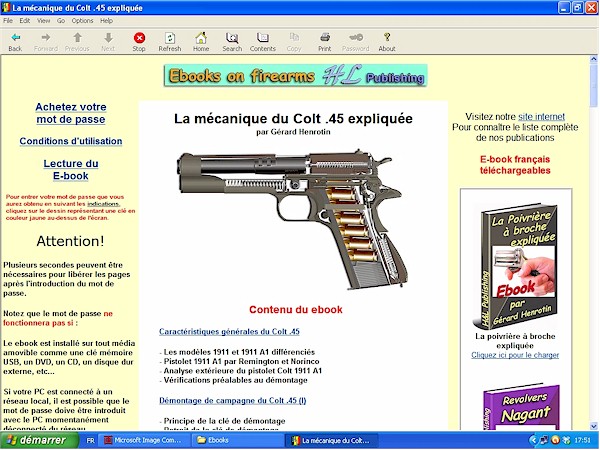Click the 'Revolvers Nagant' book cover
Screen dimensions: 600x450
pos(521,408)
